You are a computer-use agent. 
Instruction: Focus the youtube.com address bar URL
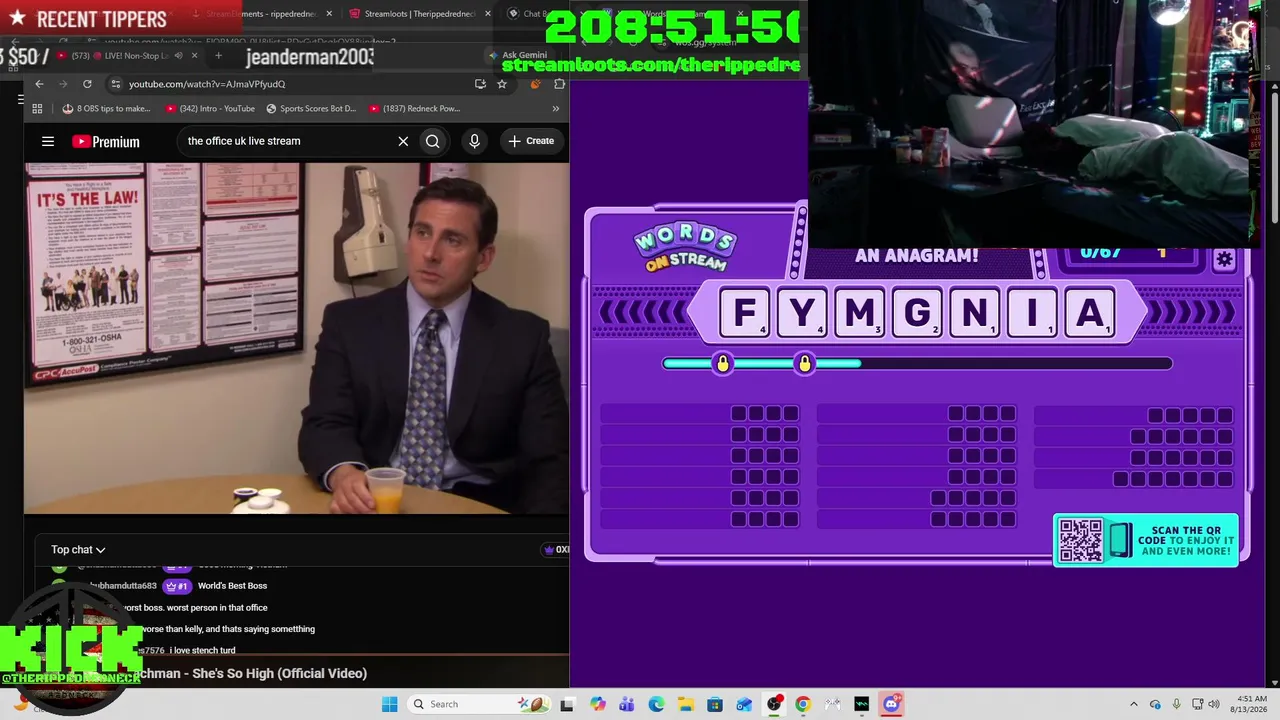point(207,84)
